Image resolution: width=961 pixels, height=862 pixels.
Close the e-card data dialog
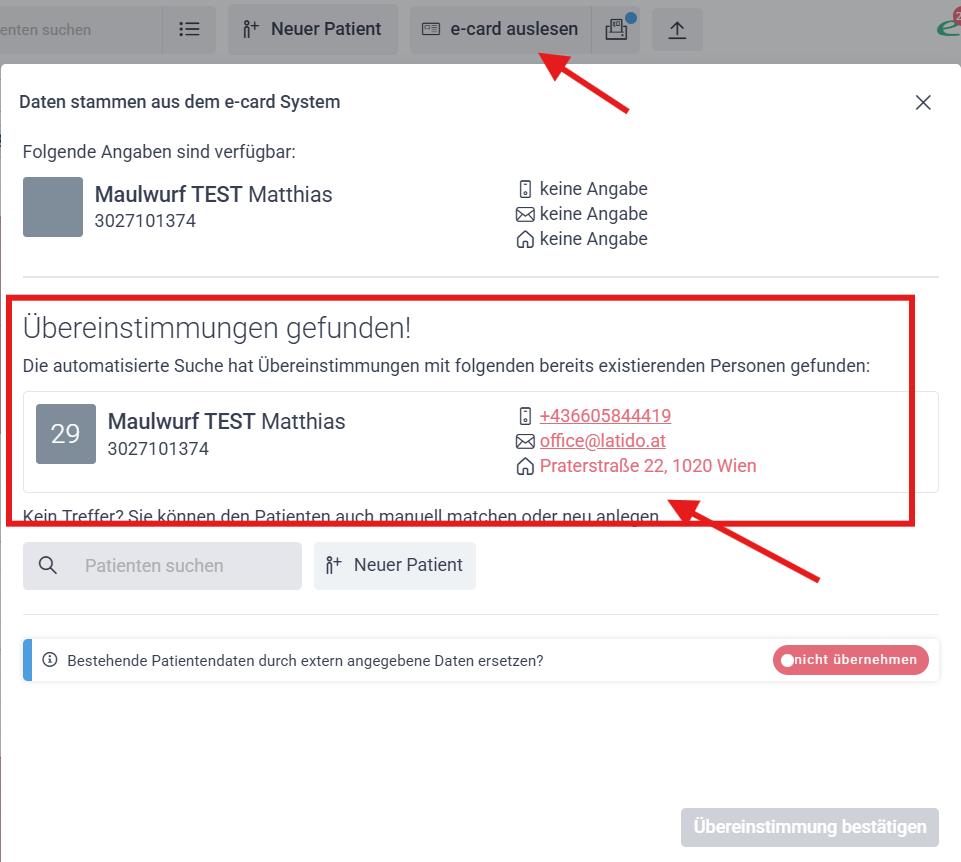[x=923, y=102]
